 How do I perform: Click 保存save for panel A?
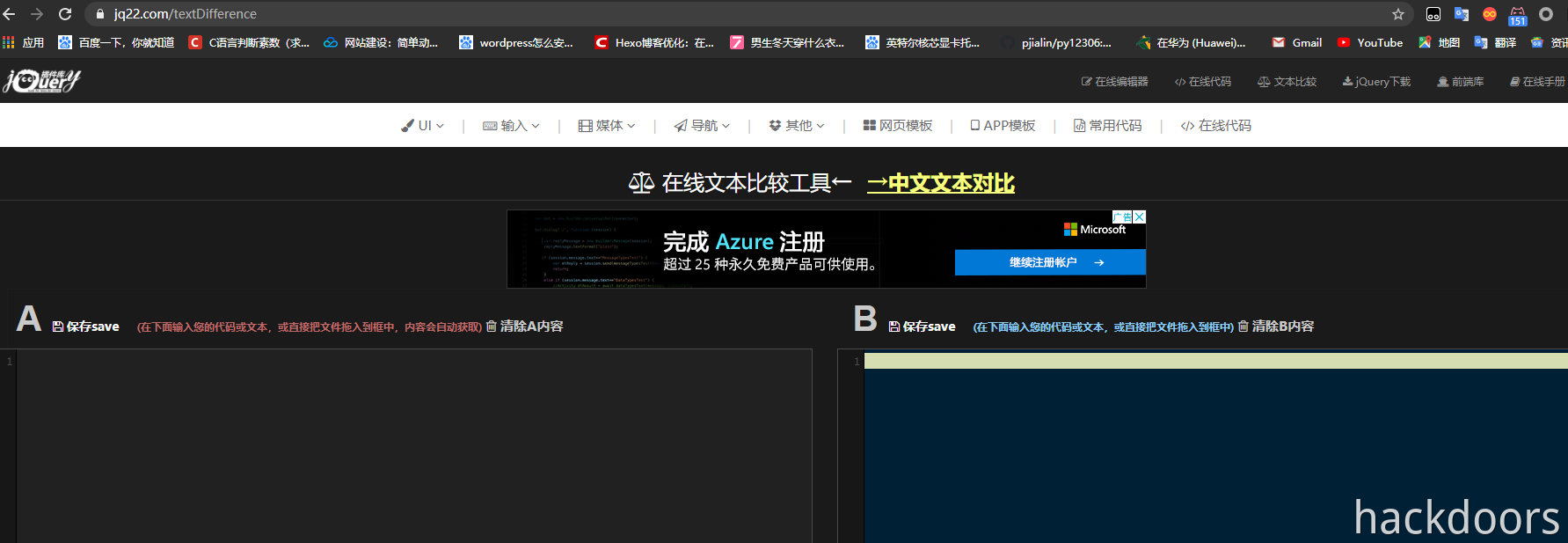[x=85, y=327]
